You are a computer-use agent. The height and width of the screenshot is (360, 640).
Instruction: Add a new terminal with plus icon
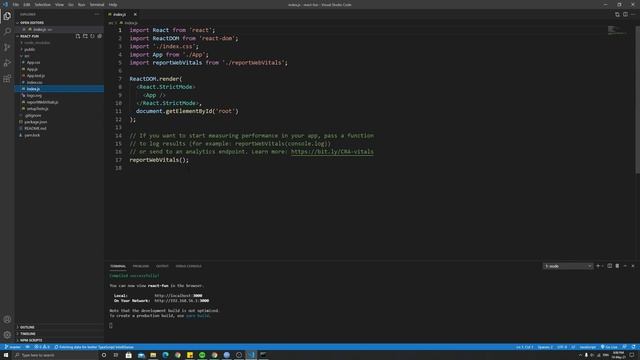[x=598, y=266]
